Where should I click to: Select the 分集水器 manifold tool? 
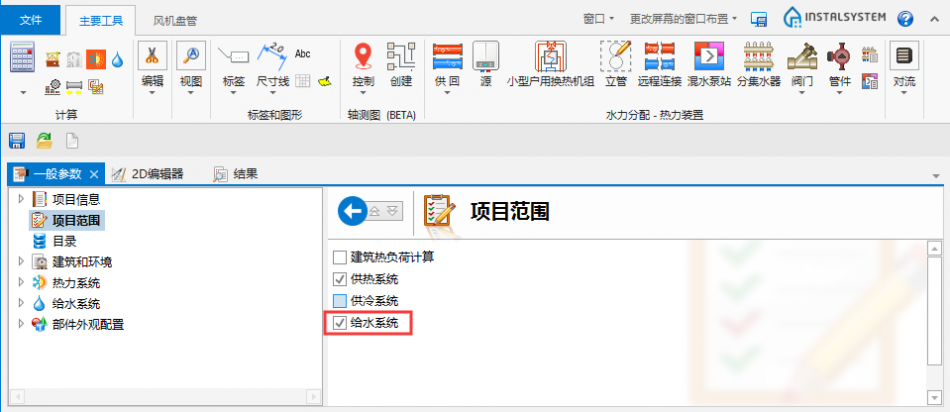pyautogui.click(x=759, y=56)
